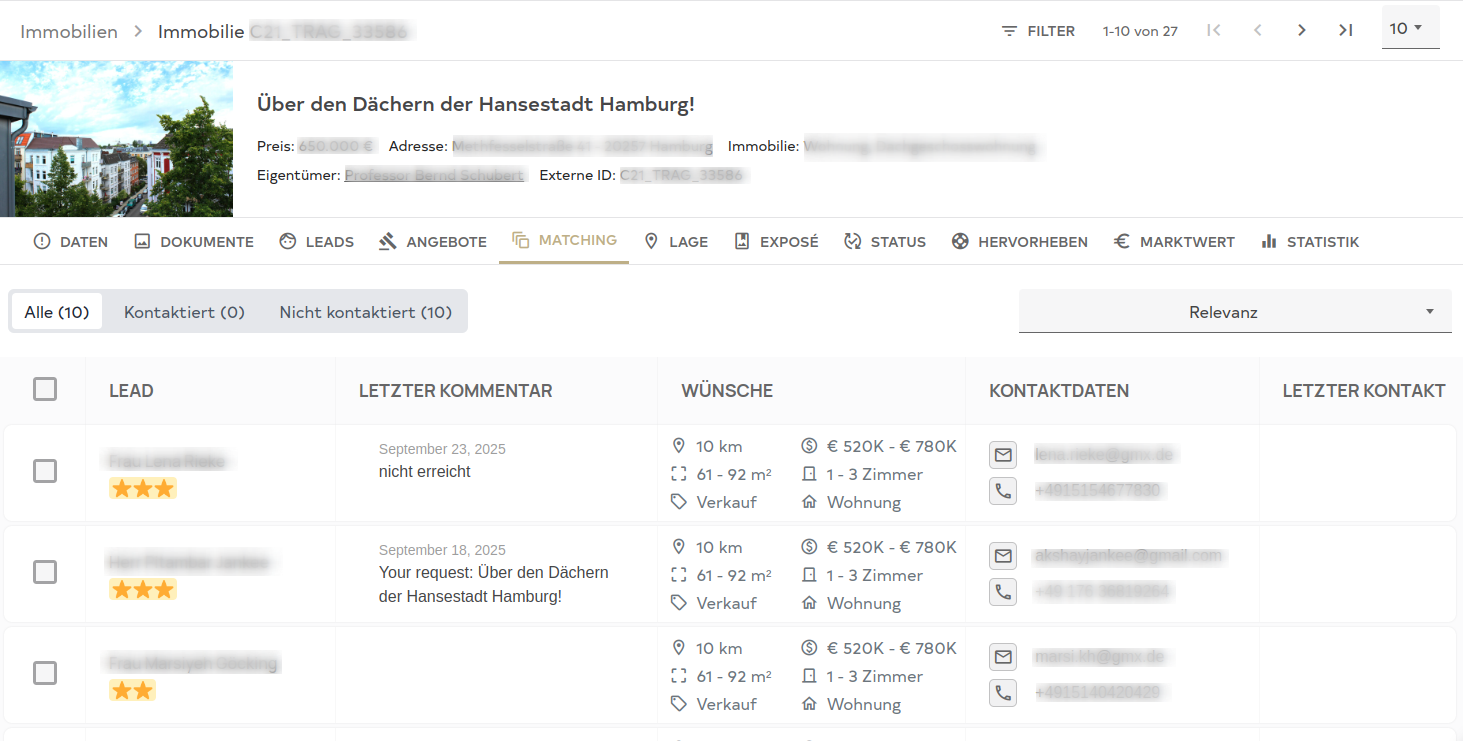This screenshot has height=741, width=1463.
Task: Tick the checkbox for the third lead
Action: coord(45,673)
